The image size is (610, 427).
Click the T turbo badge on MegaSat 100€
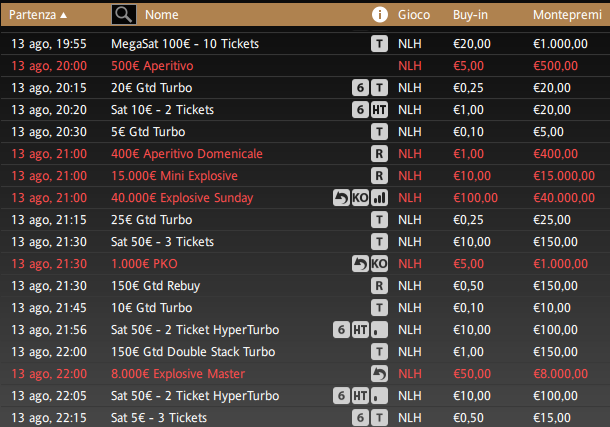[379, 44]
